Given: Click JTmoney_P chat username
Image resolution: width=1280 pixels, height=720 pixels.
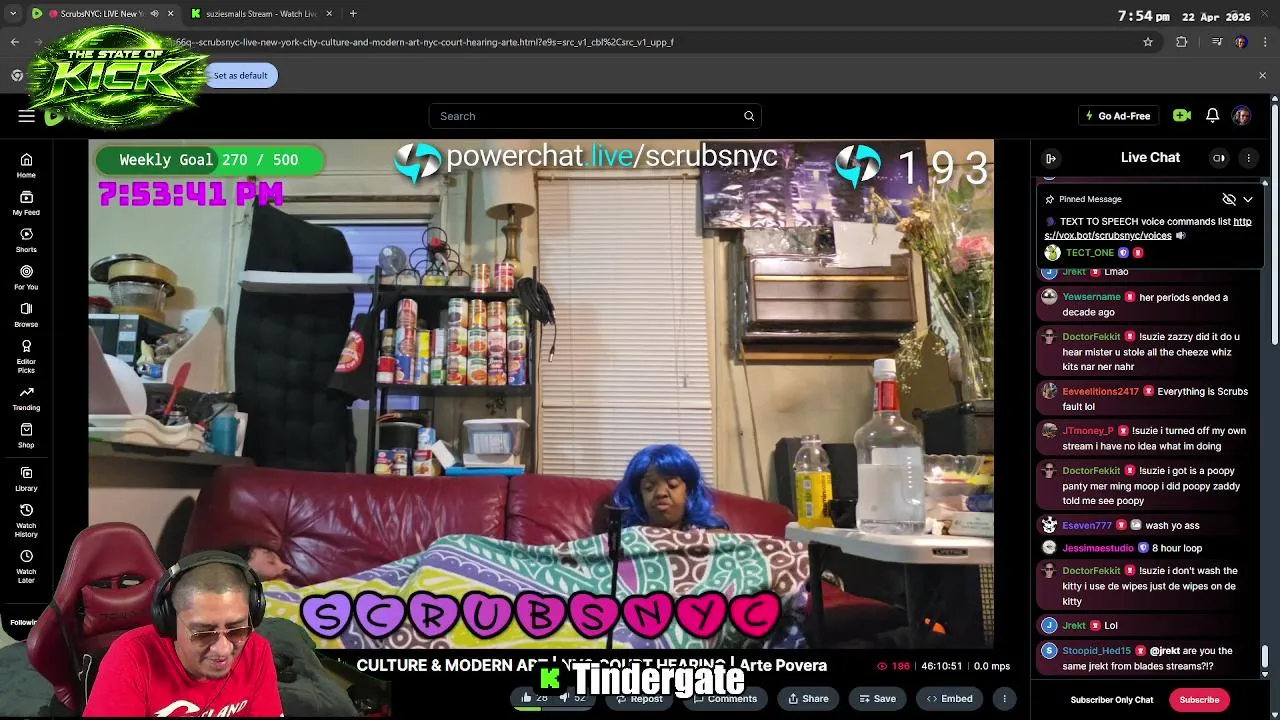Looking at the screenshot, I should (x=1088, y=431).
